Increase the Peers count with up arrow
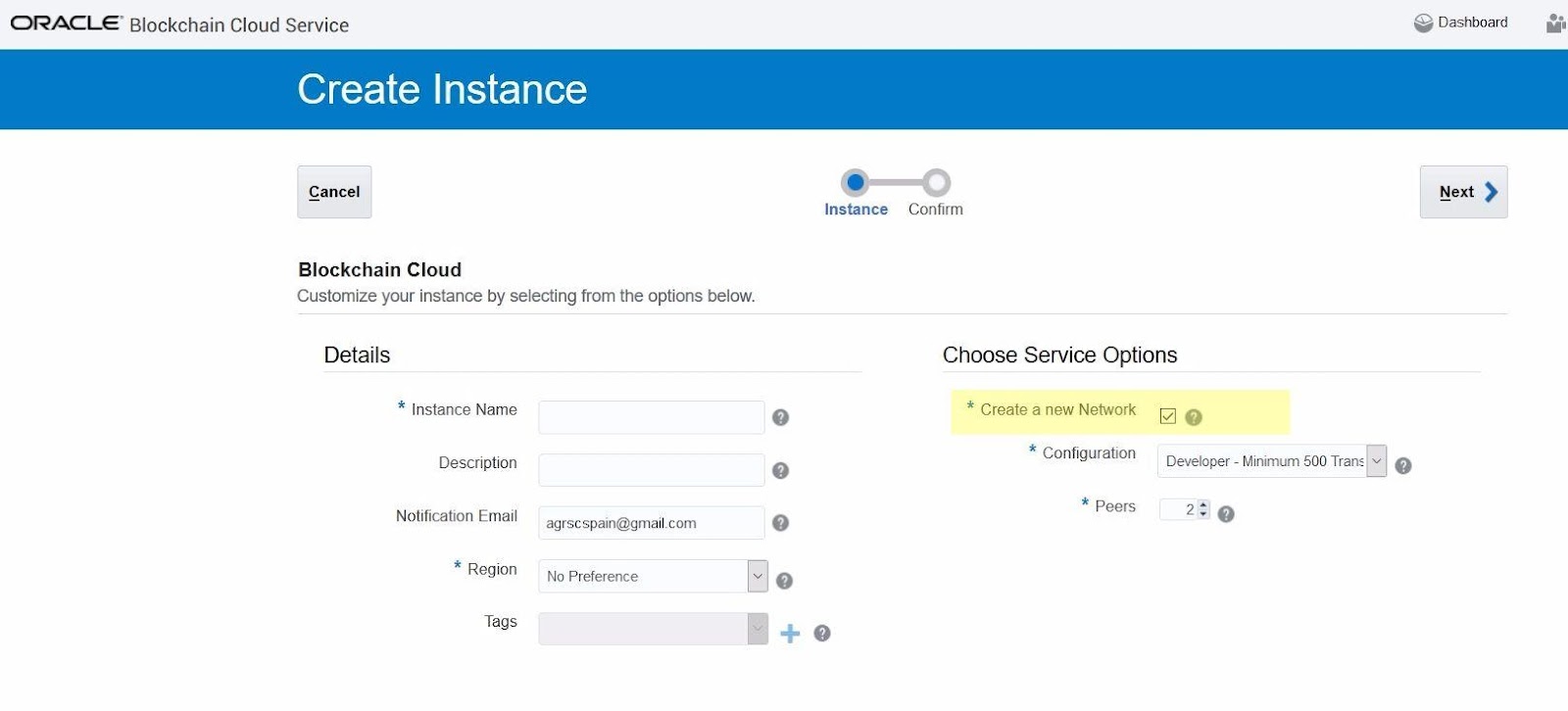The height and width of the screenshot is (711, 1568). [1203, 504]
